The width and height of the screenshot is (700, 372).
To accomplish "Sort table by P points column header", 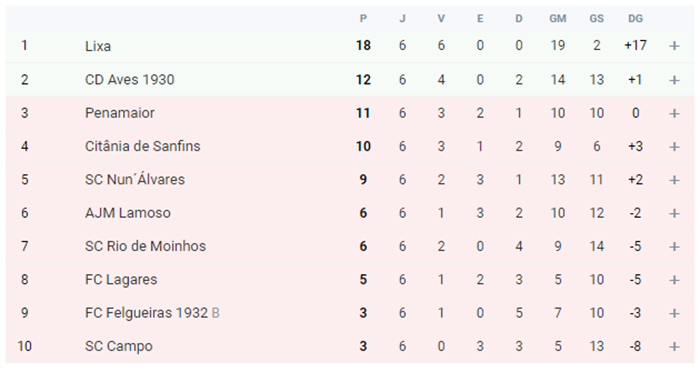I will point(363,19).
